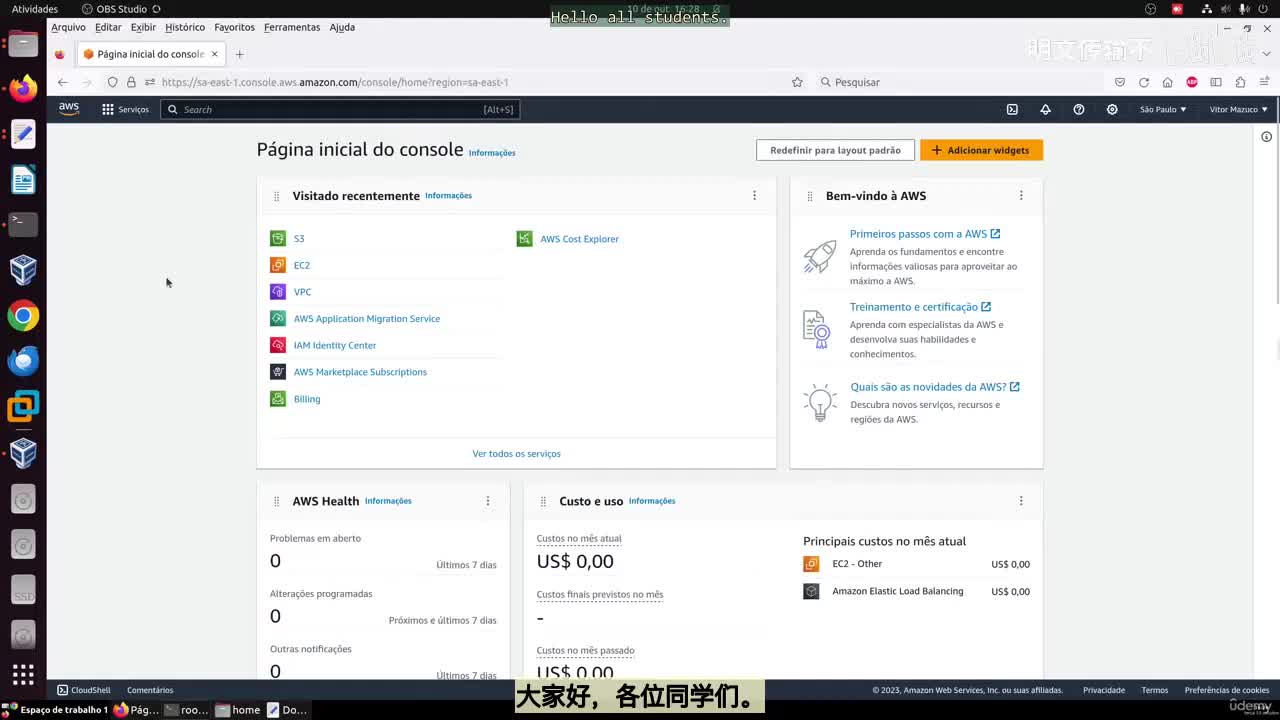Open AWS Marketplace Subscriptions link

tap(360, 372)
